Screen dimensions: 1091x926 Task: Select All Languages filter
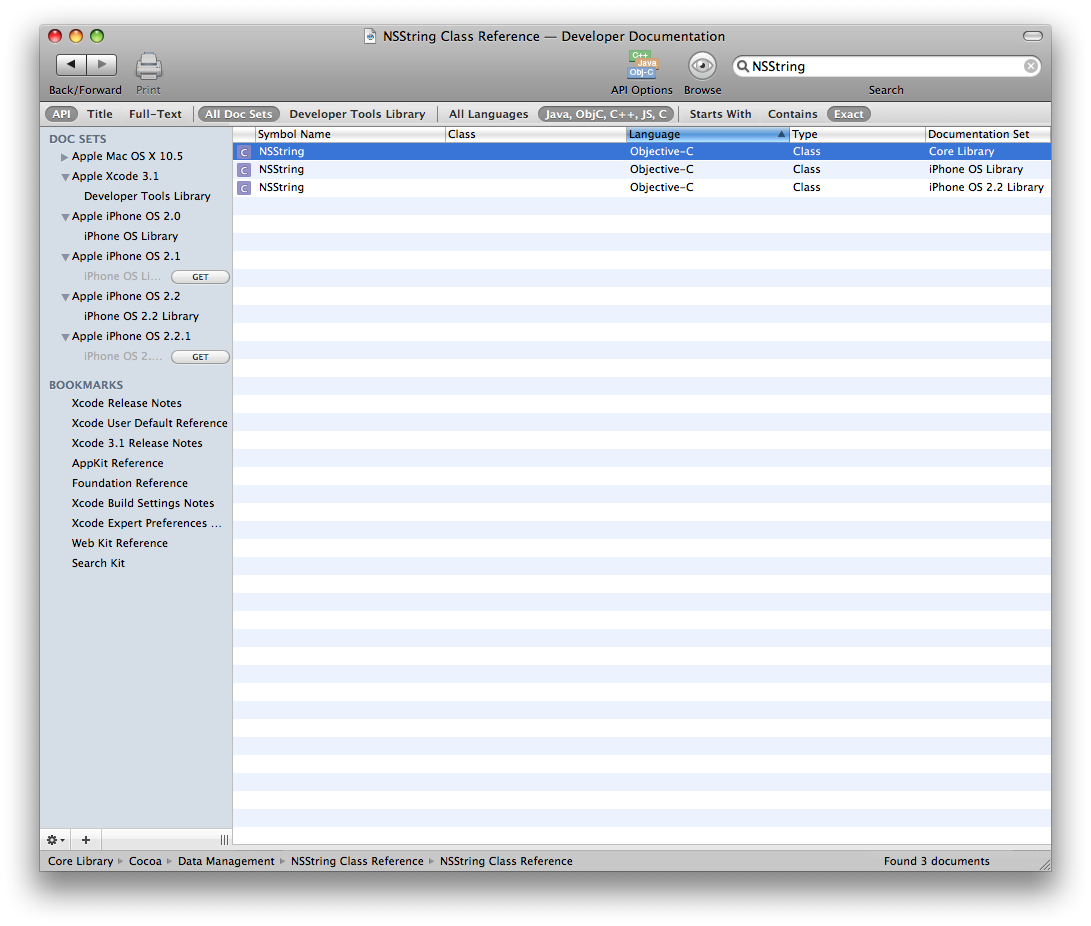pos(488,114)
